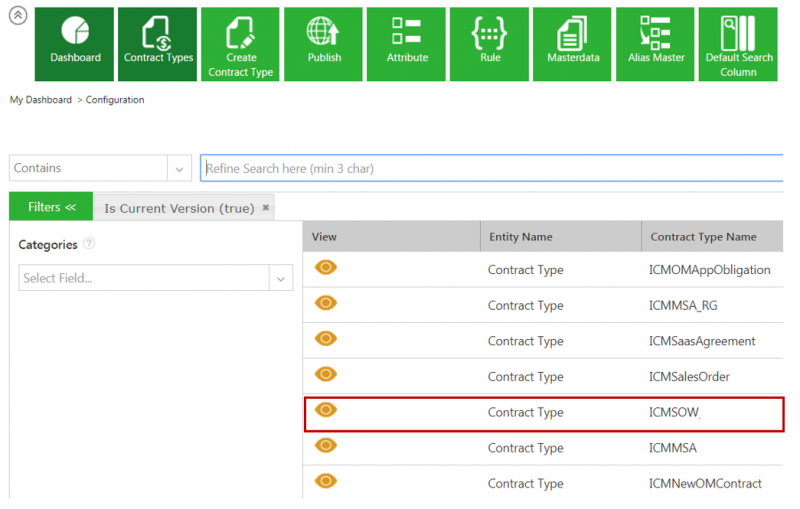Click the Refine Search input field
This screenshot has height=509, width=800.
point(490,168)
